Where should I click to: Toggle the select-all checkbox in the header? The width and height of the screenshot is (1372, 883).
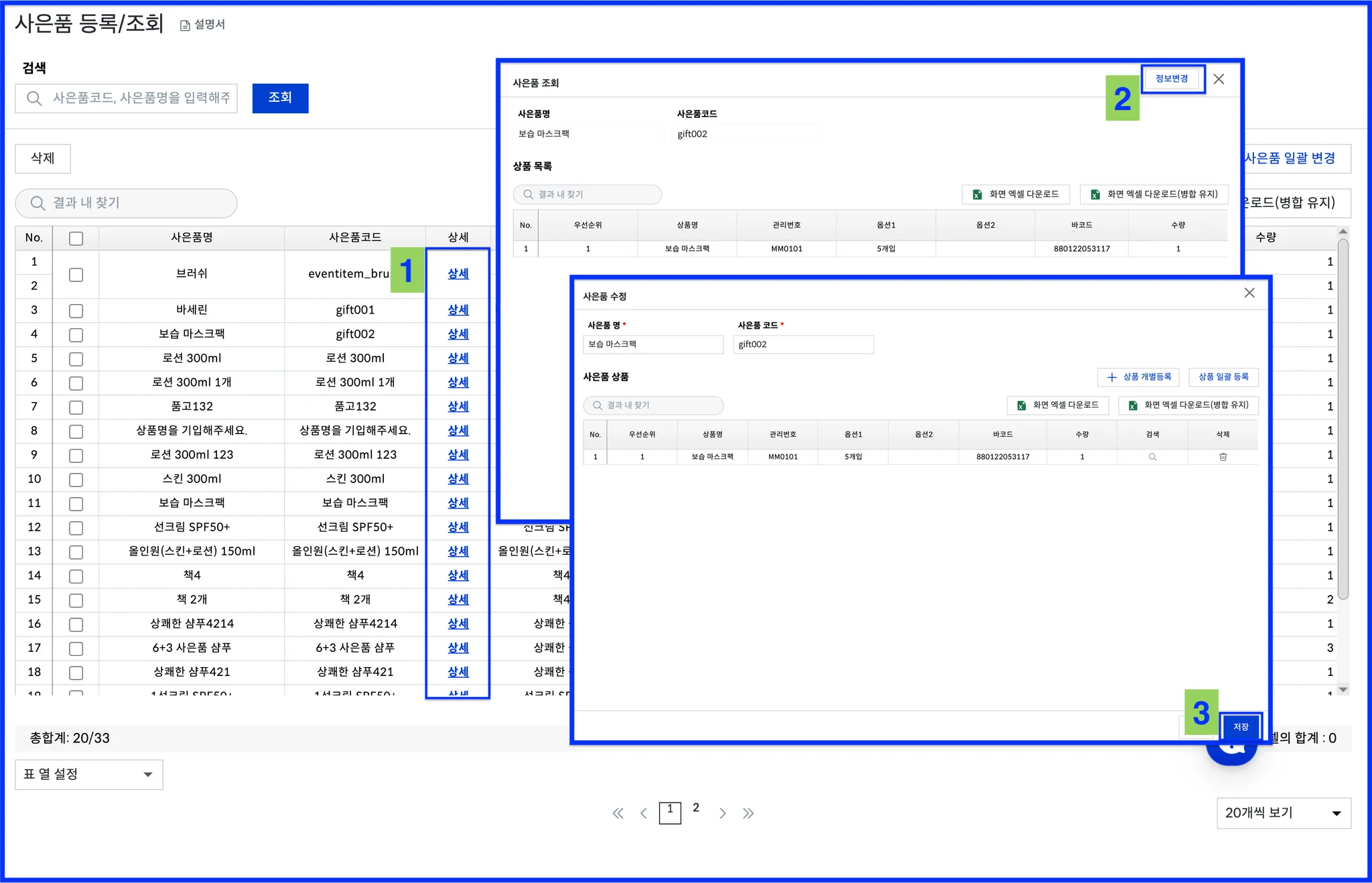coord(76,239)
